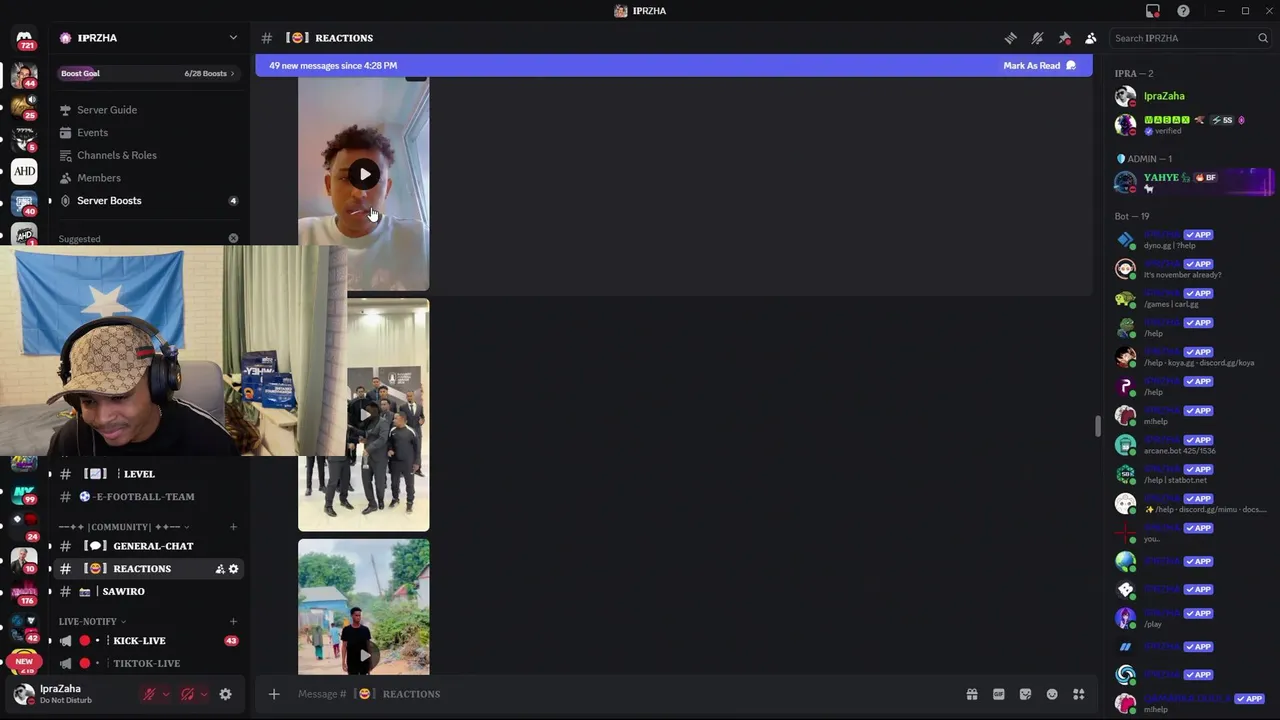
Task: Open YAHYE admin member in list
Action: (1192, 182)
